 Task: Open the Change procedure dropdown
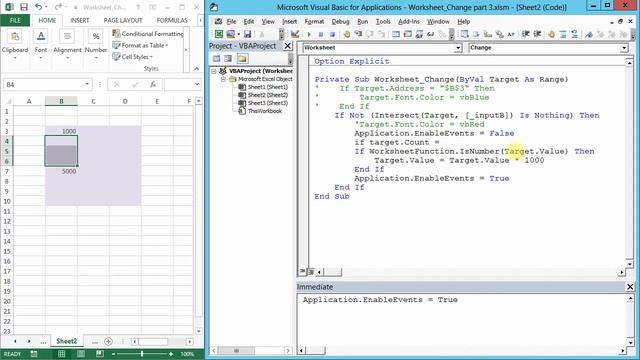pyautogui.click(x=624, y=48)
